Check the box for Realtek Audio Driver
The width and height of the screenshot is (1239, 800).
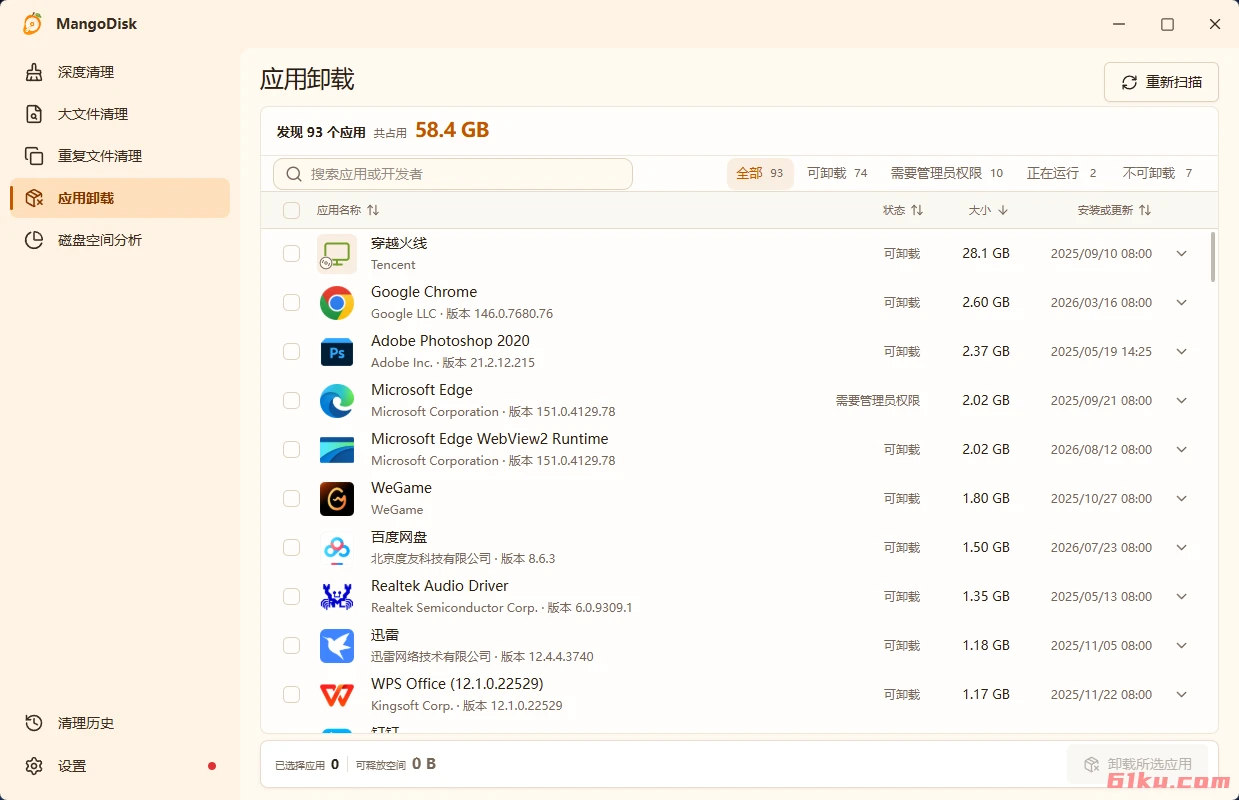tap(291, 597)
